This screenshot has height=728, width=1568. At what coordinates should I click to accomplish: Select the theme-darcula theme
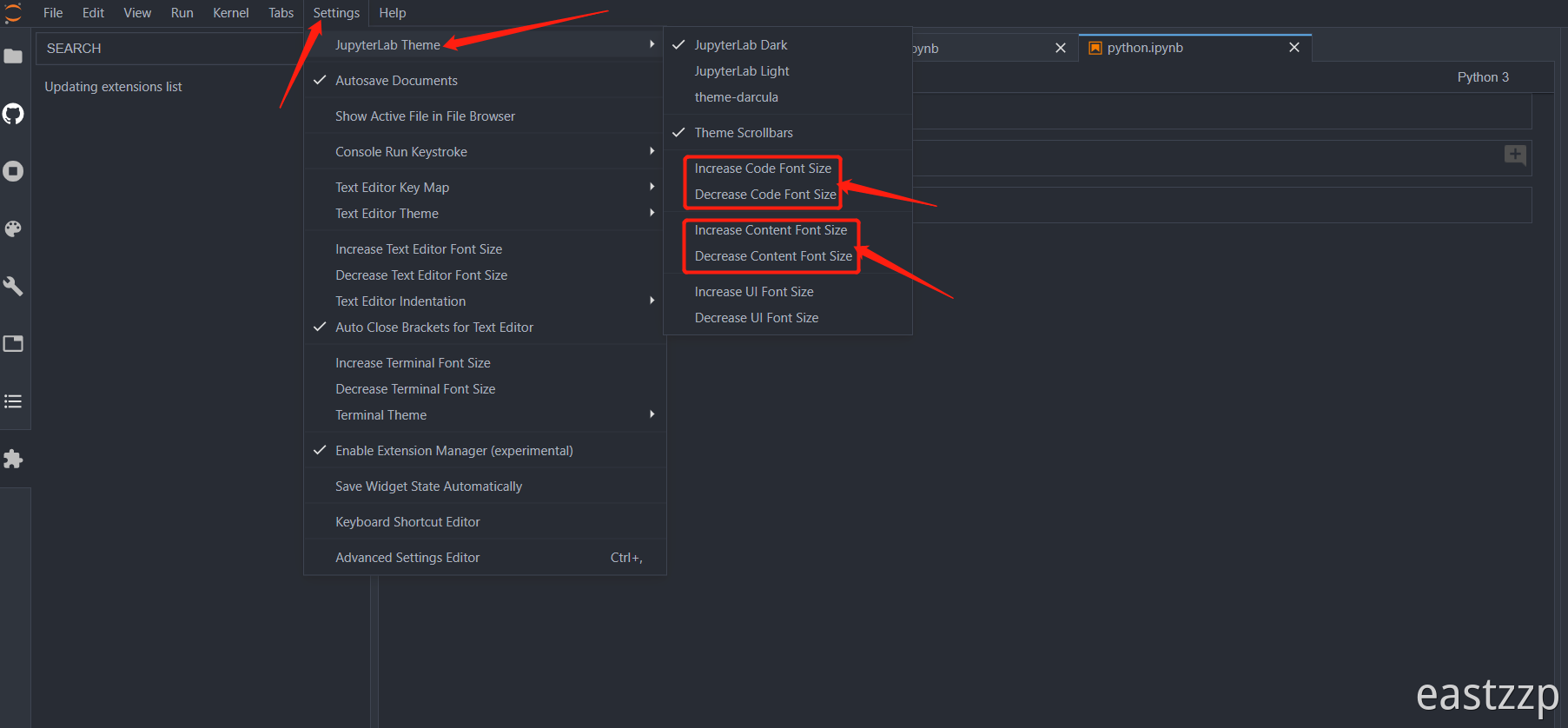tap(788, 97)
